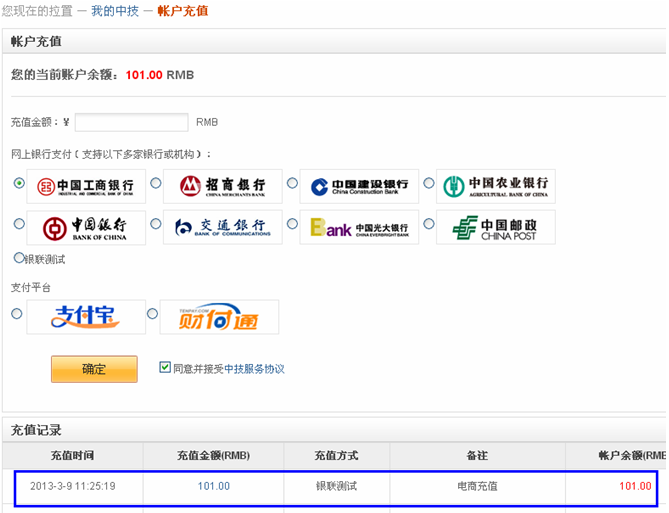The image size is (669, 513).
Task: Click the red 101.00 balance cell in table
Action: coord(635,486)
